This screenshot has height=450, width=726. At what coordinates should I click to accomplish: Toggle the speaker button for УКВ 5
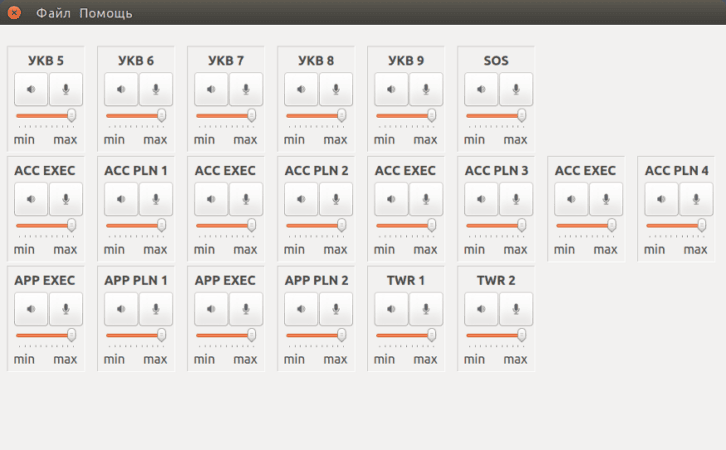click(x=31, y=89)
